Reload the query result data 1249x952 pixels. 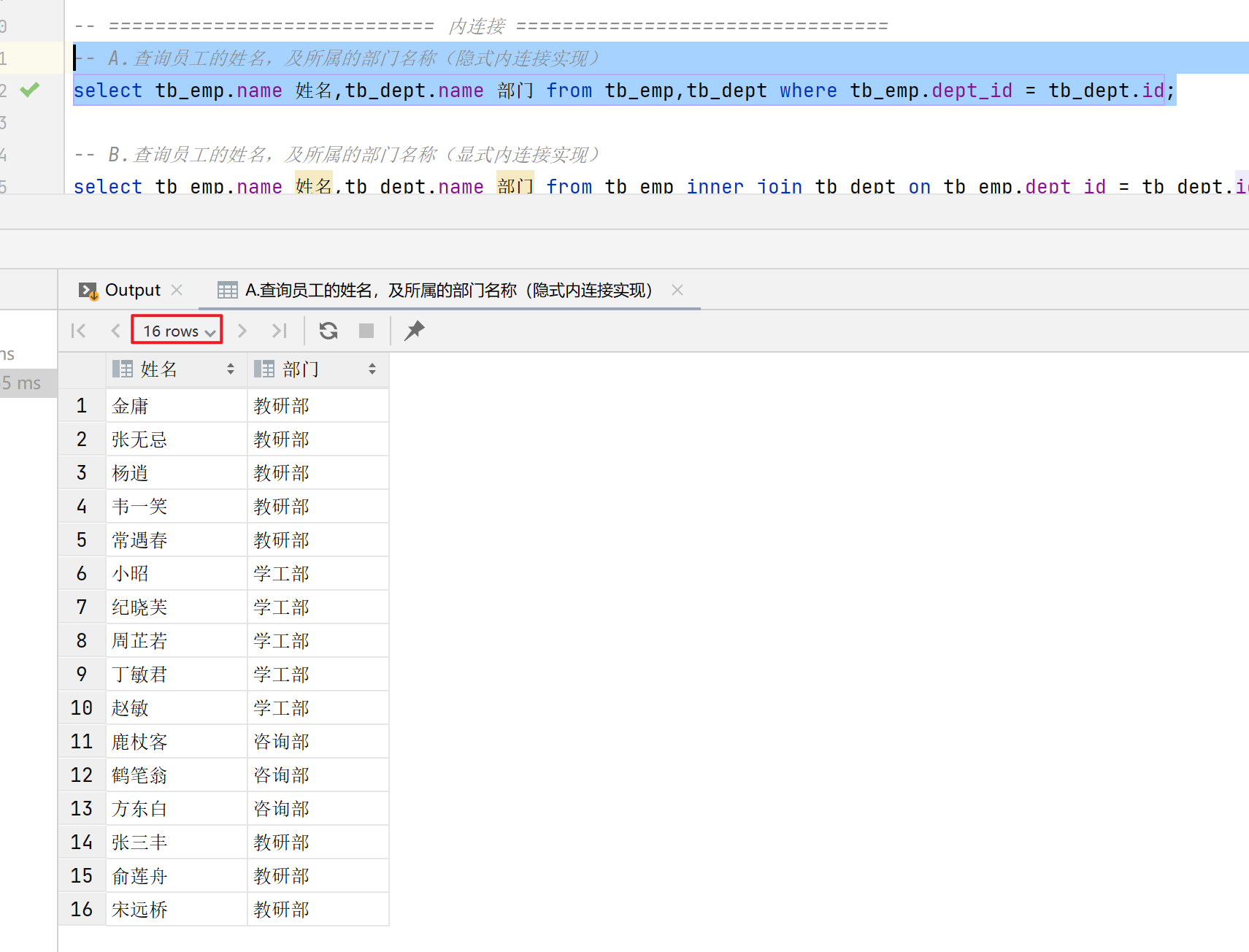click(x=328, y=331)
